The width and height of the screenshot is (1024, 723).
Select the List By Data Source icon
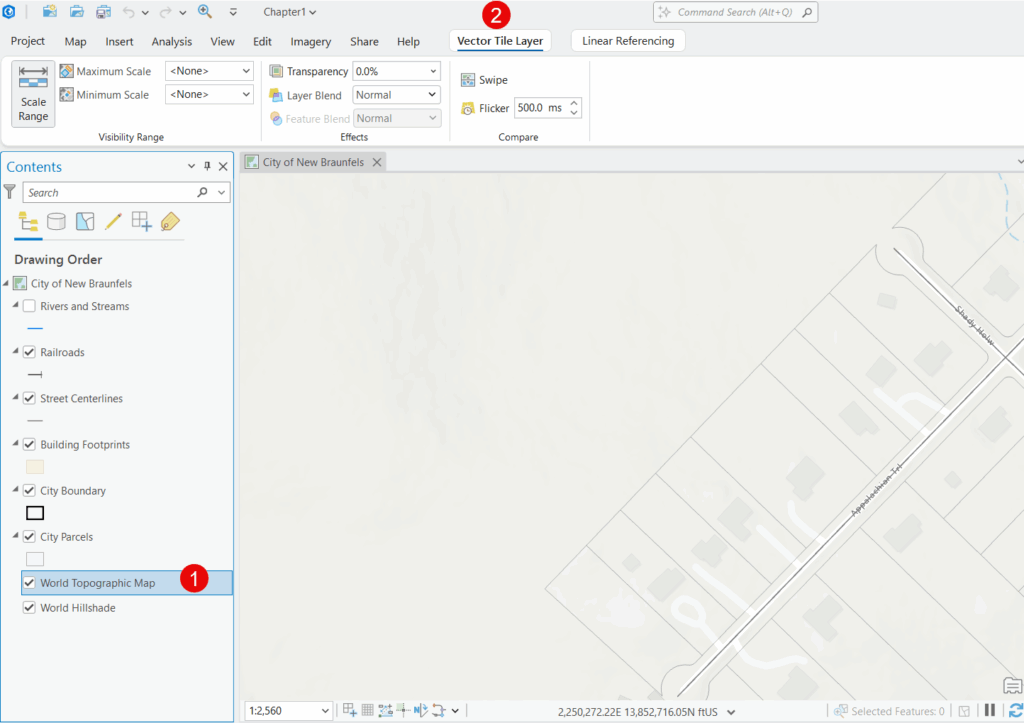click(56, 222)
